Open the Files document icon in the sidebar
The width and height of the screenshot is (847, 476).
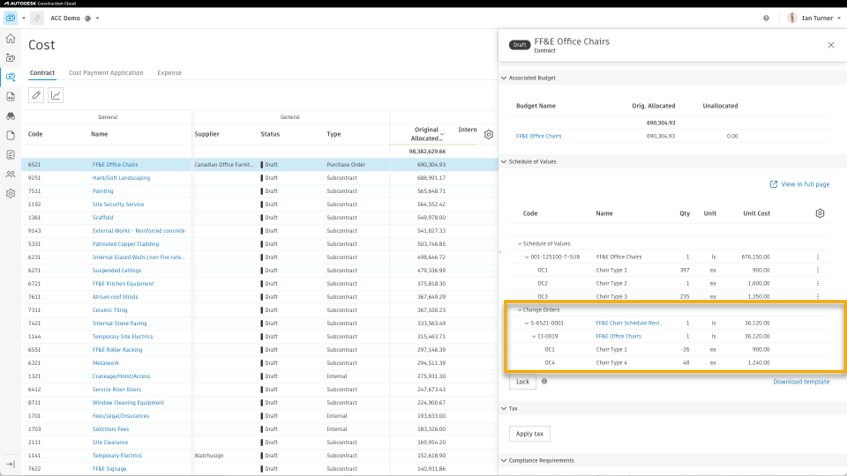[x=10, y=136]
